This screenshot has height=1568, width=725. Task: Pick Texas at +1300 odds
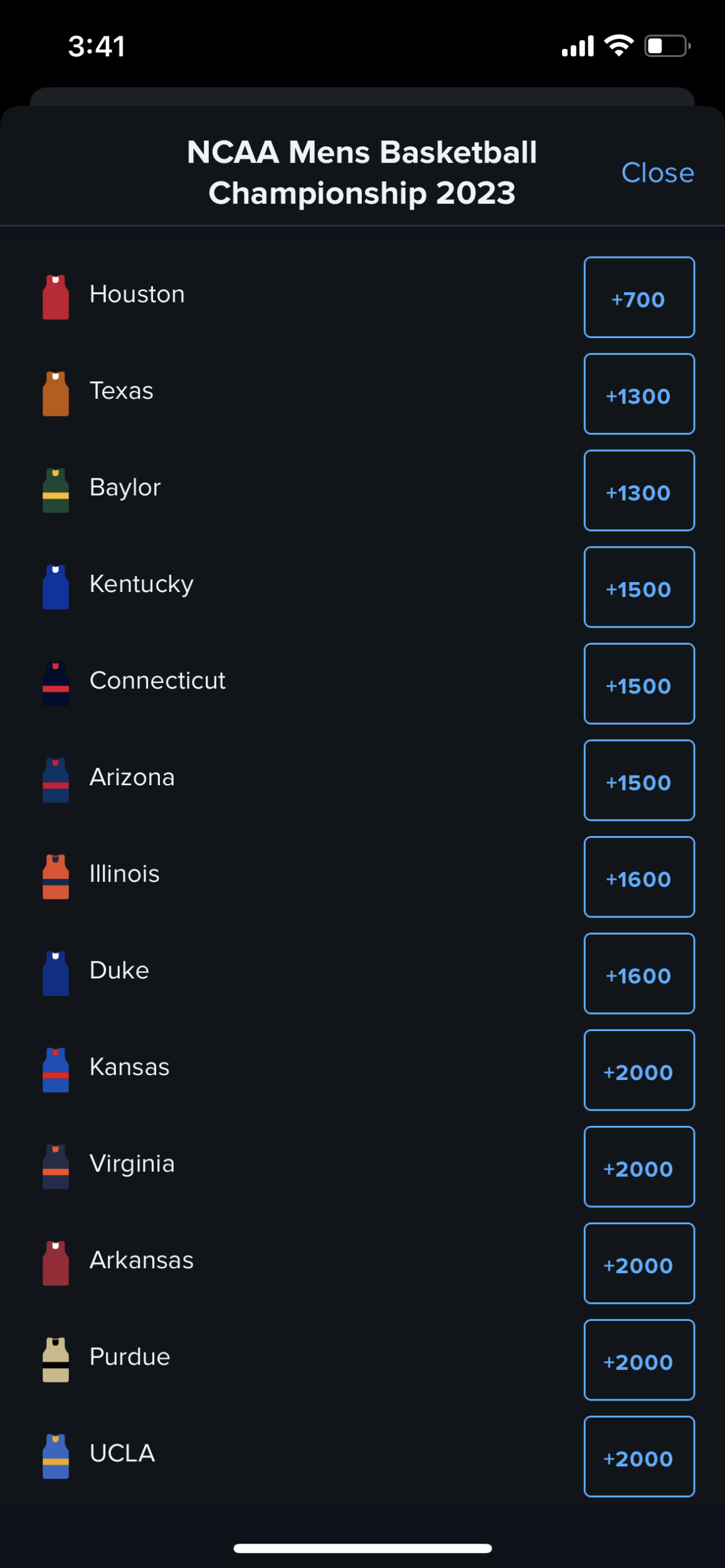(x=639, y=394)
